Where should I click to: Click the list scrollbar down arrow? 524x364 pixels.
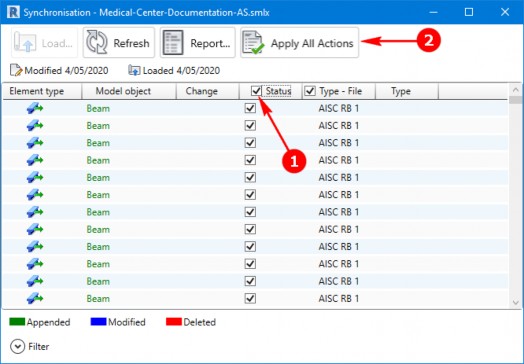point(515,302)
